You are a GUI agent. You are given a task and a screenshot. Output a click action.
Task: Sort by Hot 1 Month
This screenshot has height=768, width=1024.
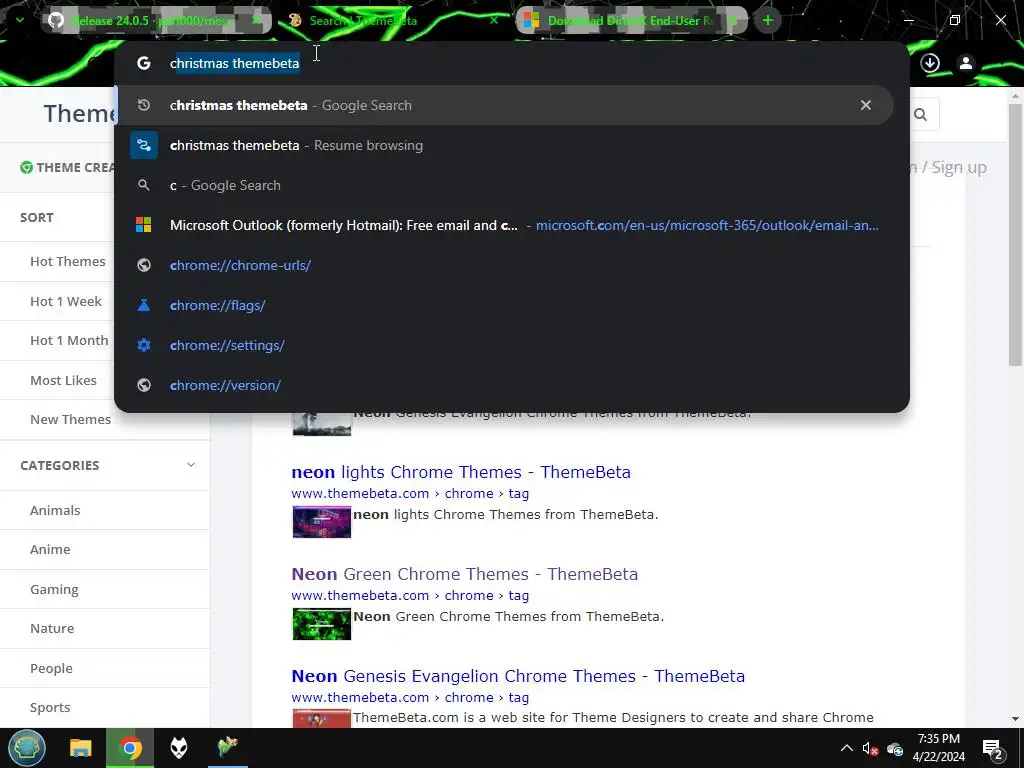(69, 341)
